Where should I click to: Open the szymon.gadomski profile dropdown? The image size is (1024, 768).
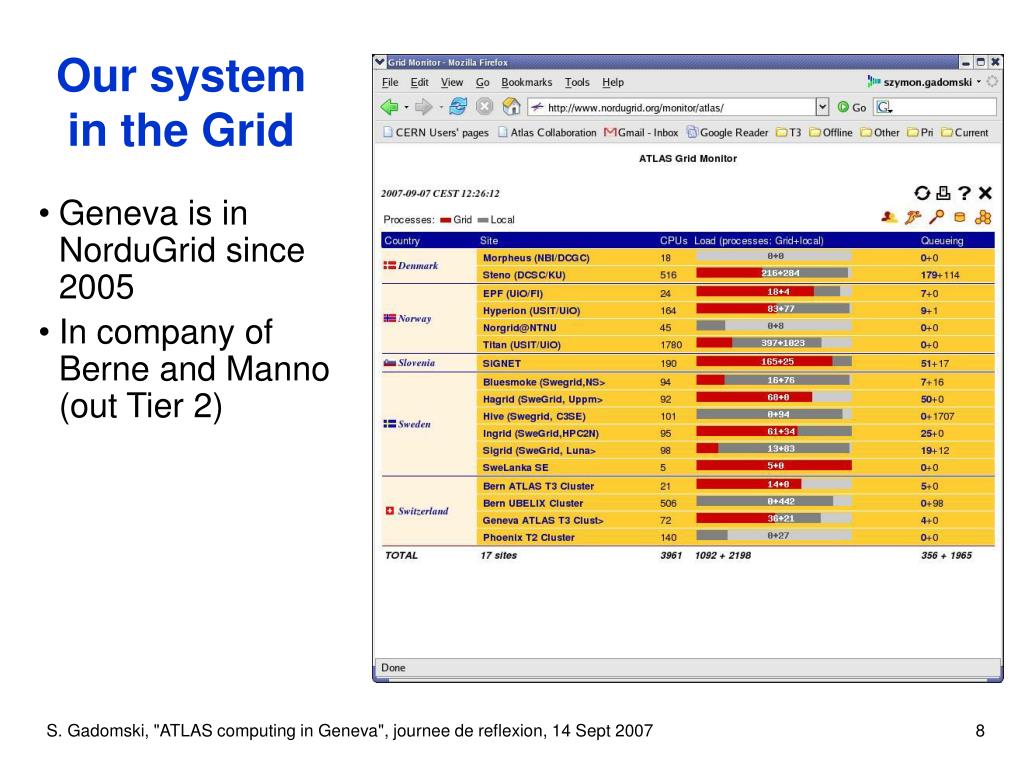[978, 82]
